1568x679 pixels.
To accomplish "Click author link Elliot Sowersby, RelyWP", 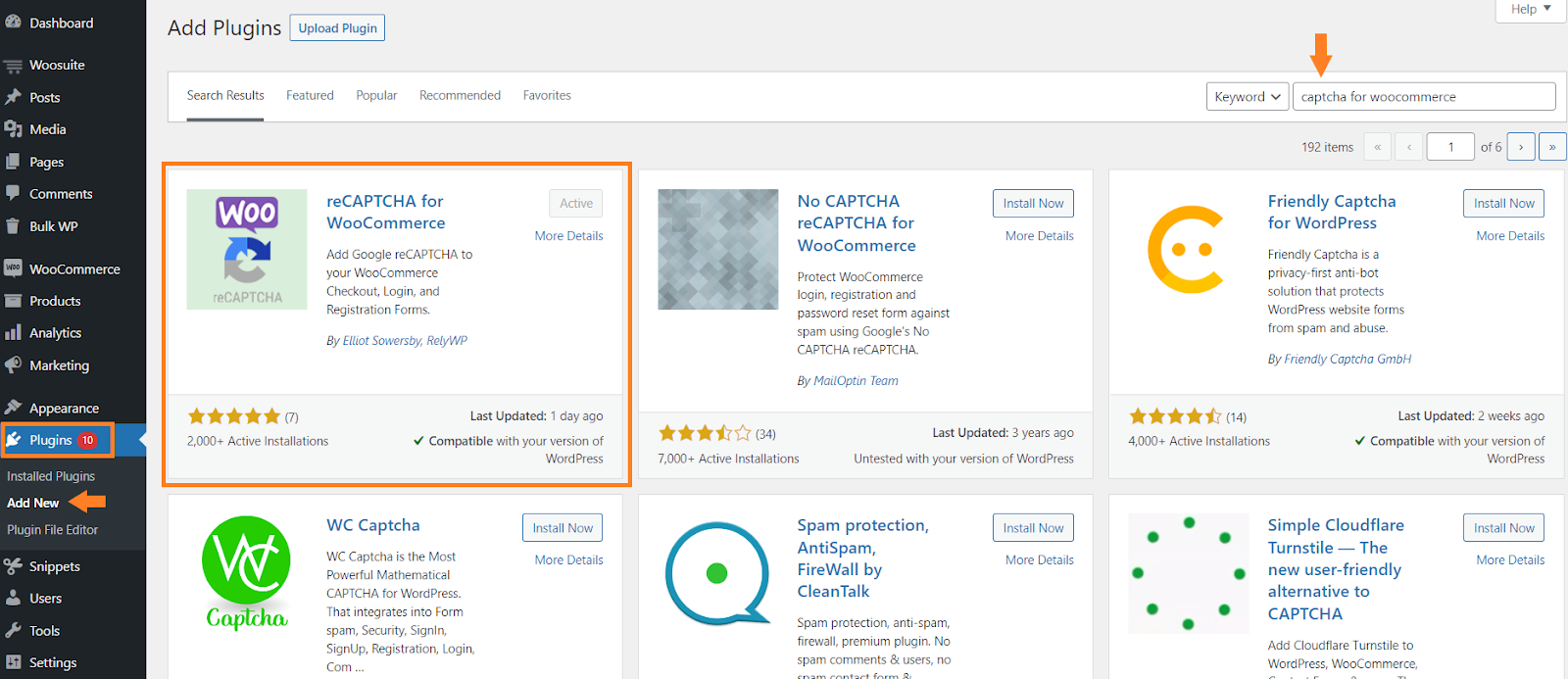I will click(405, 341).
